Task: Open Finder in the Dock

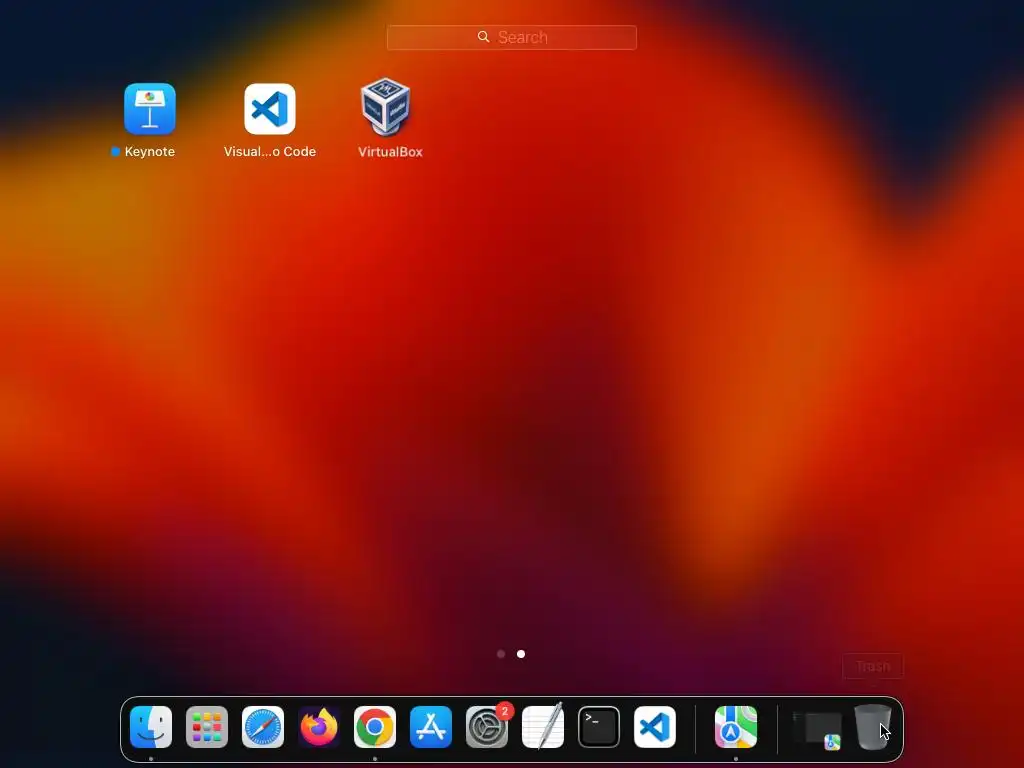Action: [x=151, y=727]
